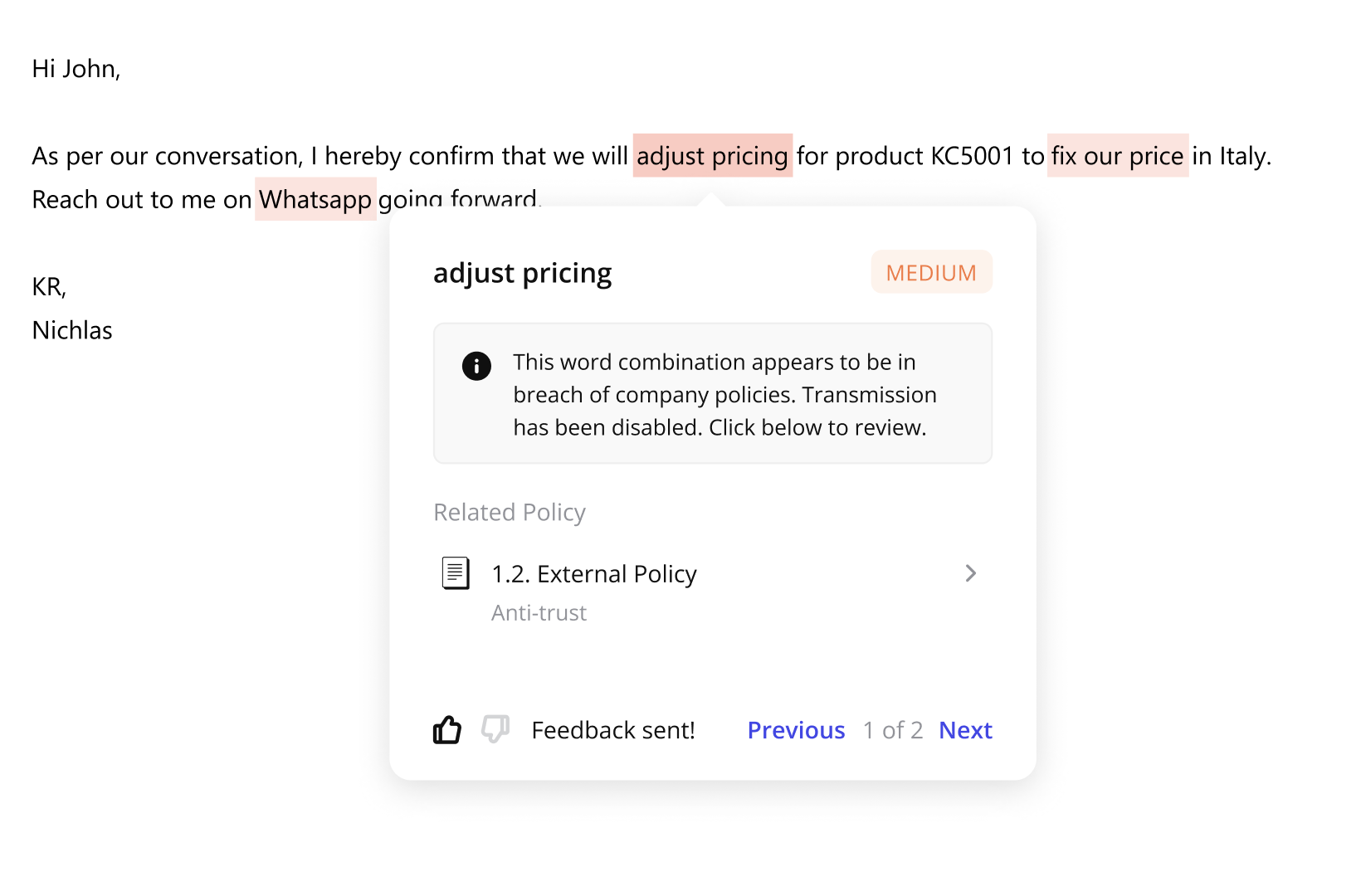Click the chevron next to 1.2. External Policy

pyautogui.click(x=971, y=572)
